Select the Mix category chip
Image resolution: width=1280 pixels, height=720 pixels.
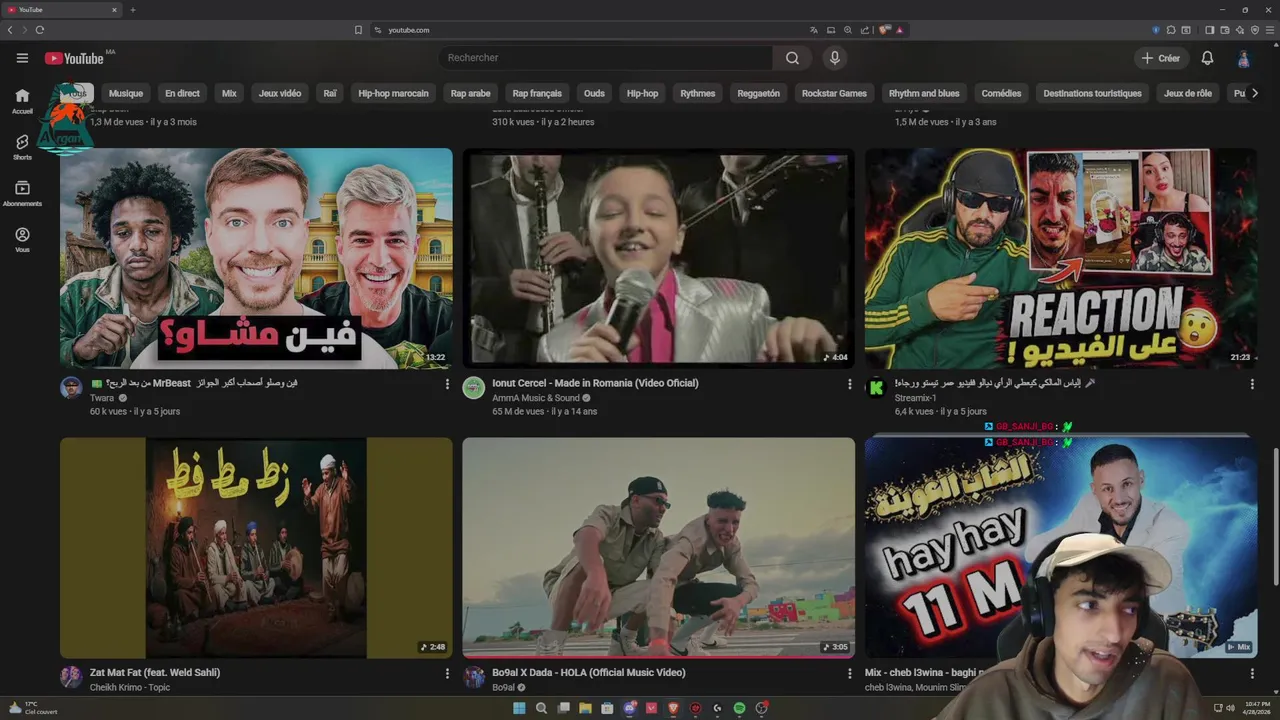229,93
